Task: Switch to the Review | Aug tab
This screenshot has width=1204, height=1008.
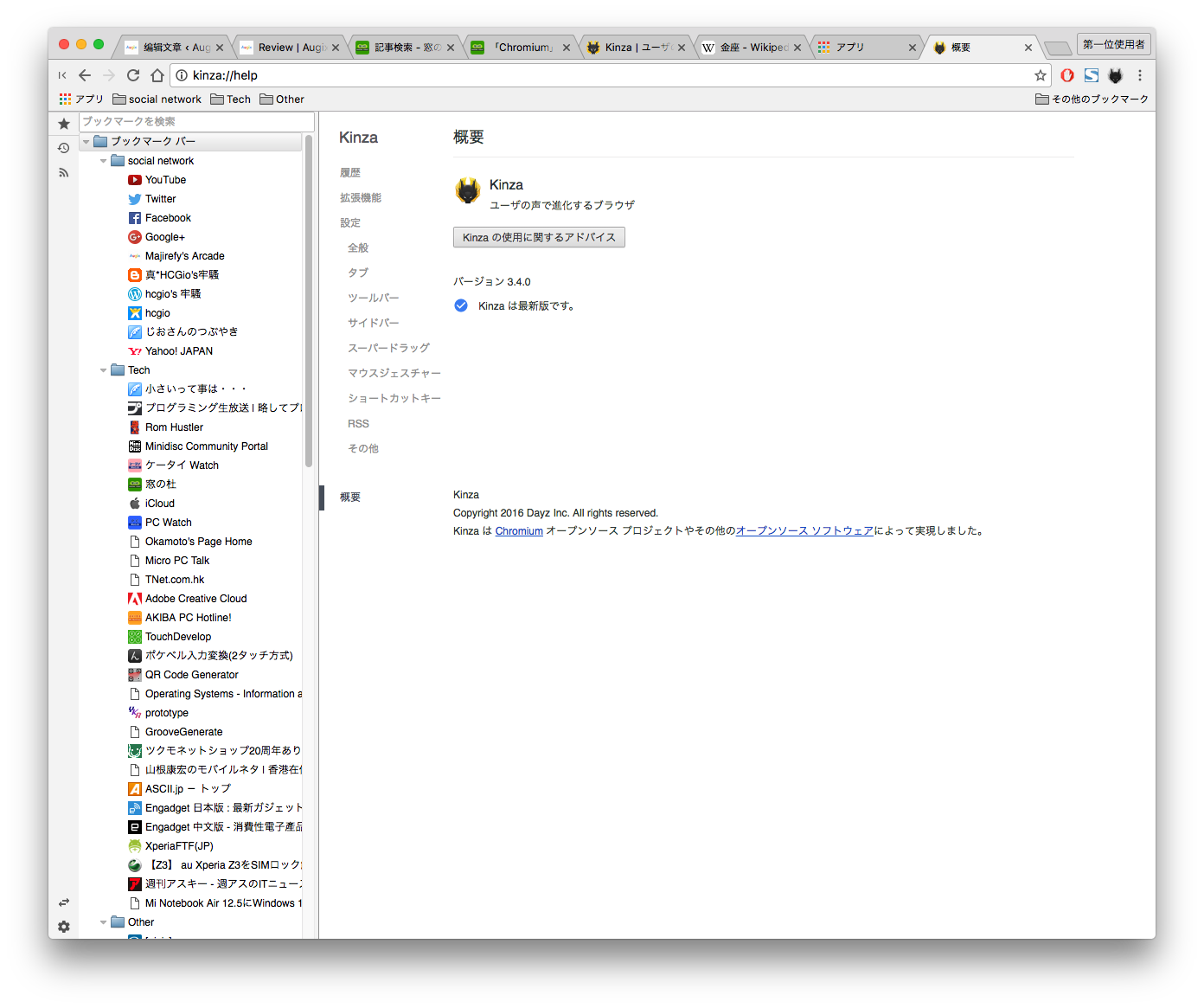Action: (x=290, y=48)
